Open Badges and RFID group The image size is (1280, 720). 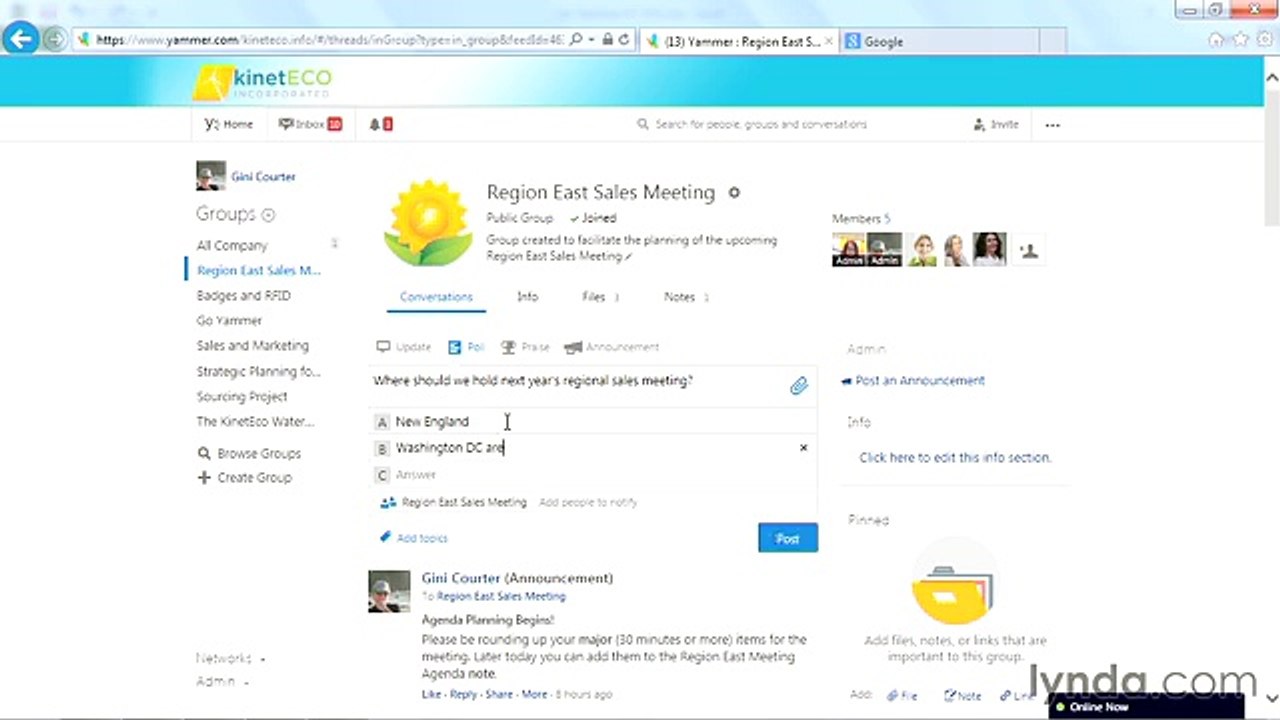[x=243, y=296]
